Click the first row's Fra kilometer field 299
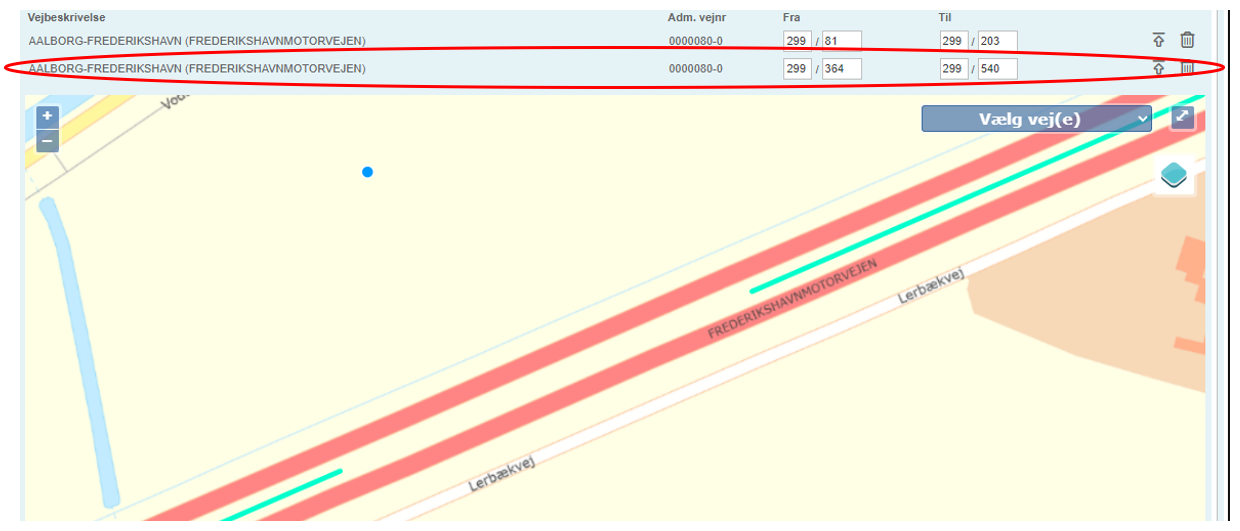The image size is (1240, 531). [797, 41]
